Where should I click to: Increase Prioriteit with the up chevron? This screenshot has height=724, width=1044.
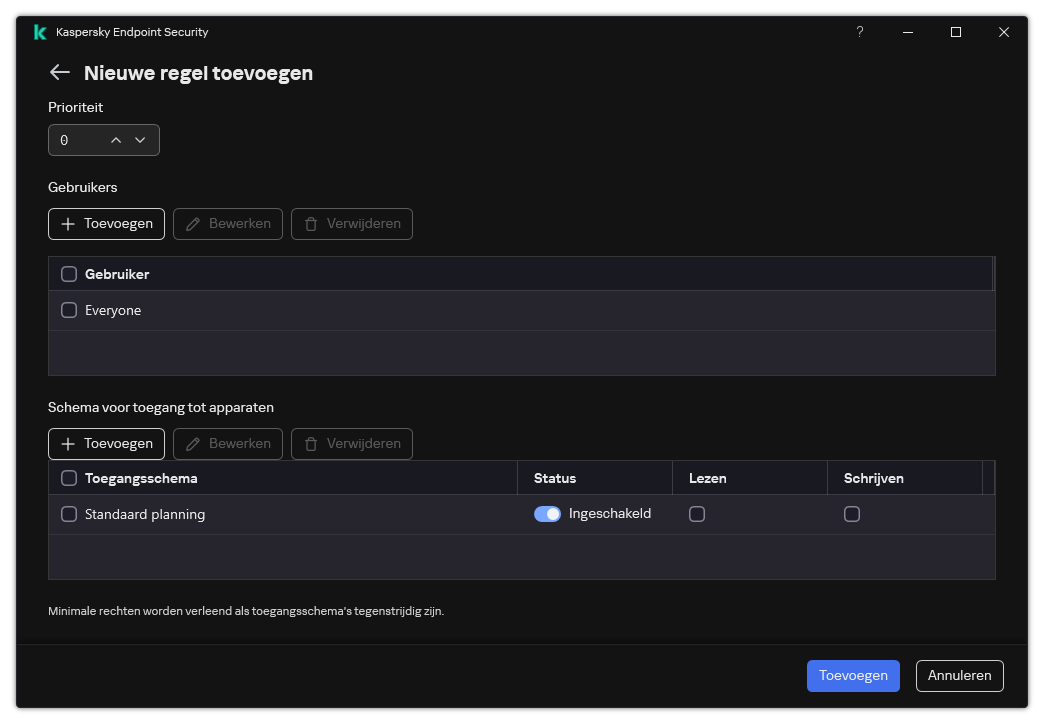[116, 140]
